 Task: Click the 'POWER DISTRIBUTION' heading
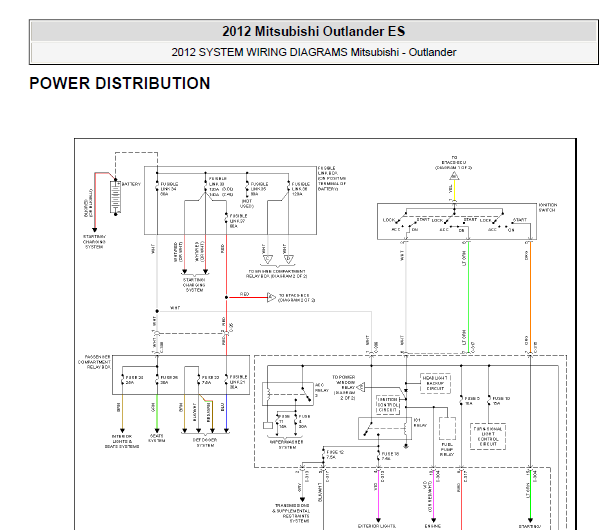click(120, 83)
